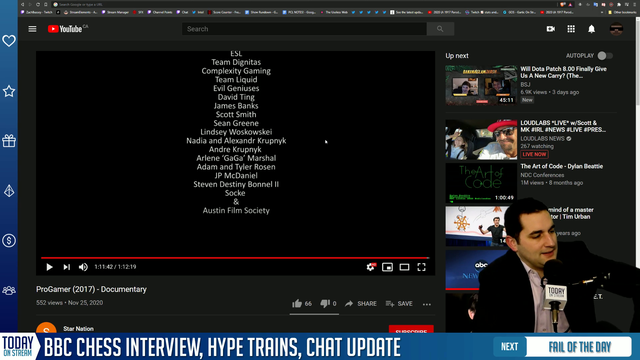Play the ProGamer documentary video

pyautogui.click(x=49, y=267)
